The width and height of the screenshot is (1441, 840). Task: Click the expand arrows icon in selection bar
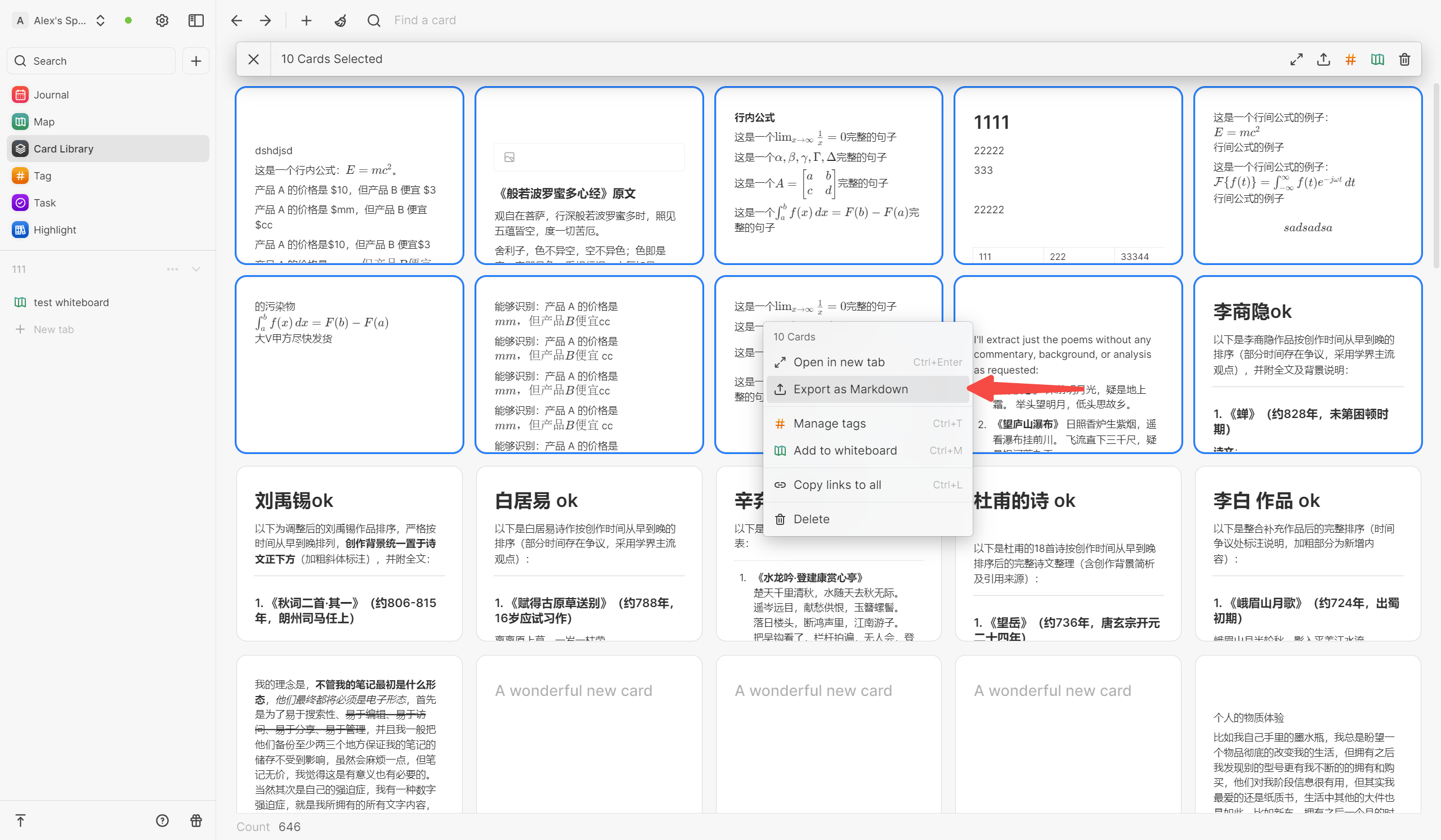(x=1296, y=59)
